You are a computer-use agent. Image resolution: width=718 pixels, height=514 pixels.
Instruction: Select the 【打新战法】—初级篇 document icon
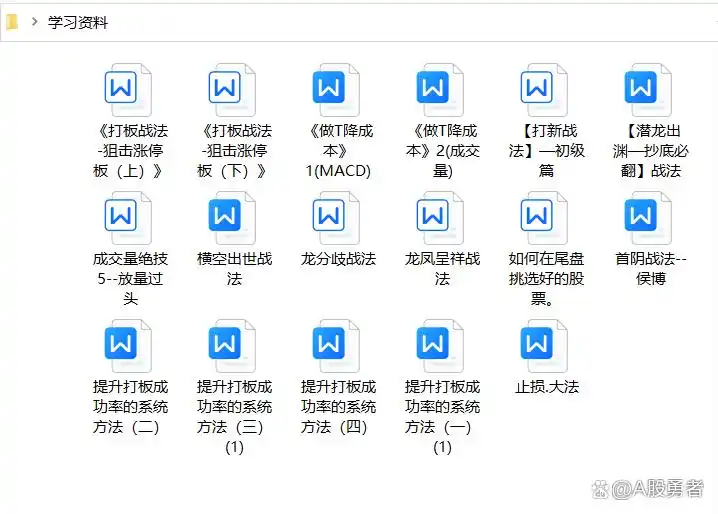[x=544, y=90]
